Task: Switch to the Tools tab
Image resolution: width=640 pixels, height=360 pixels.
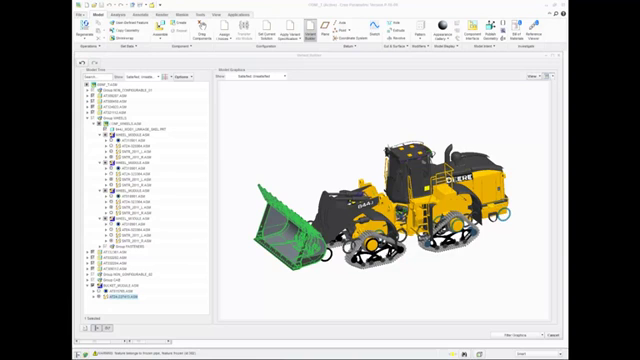Action: (200, 15)
